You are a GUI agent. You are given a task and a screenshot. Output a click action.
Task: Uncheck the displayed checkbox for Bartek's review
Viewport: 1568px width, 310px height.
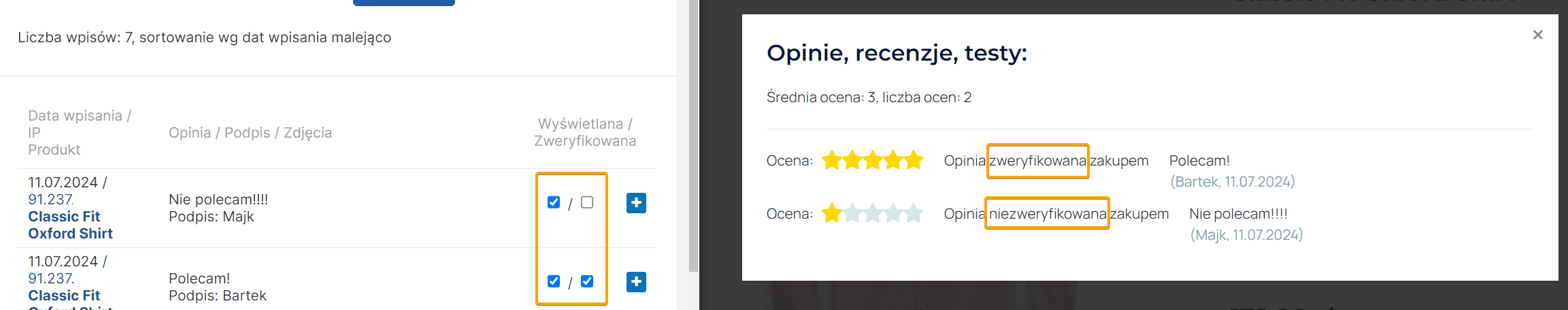[554, 281]
